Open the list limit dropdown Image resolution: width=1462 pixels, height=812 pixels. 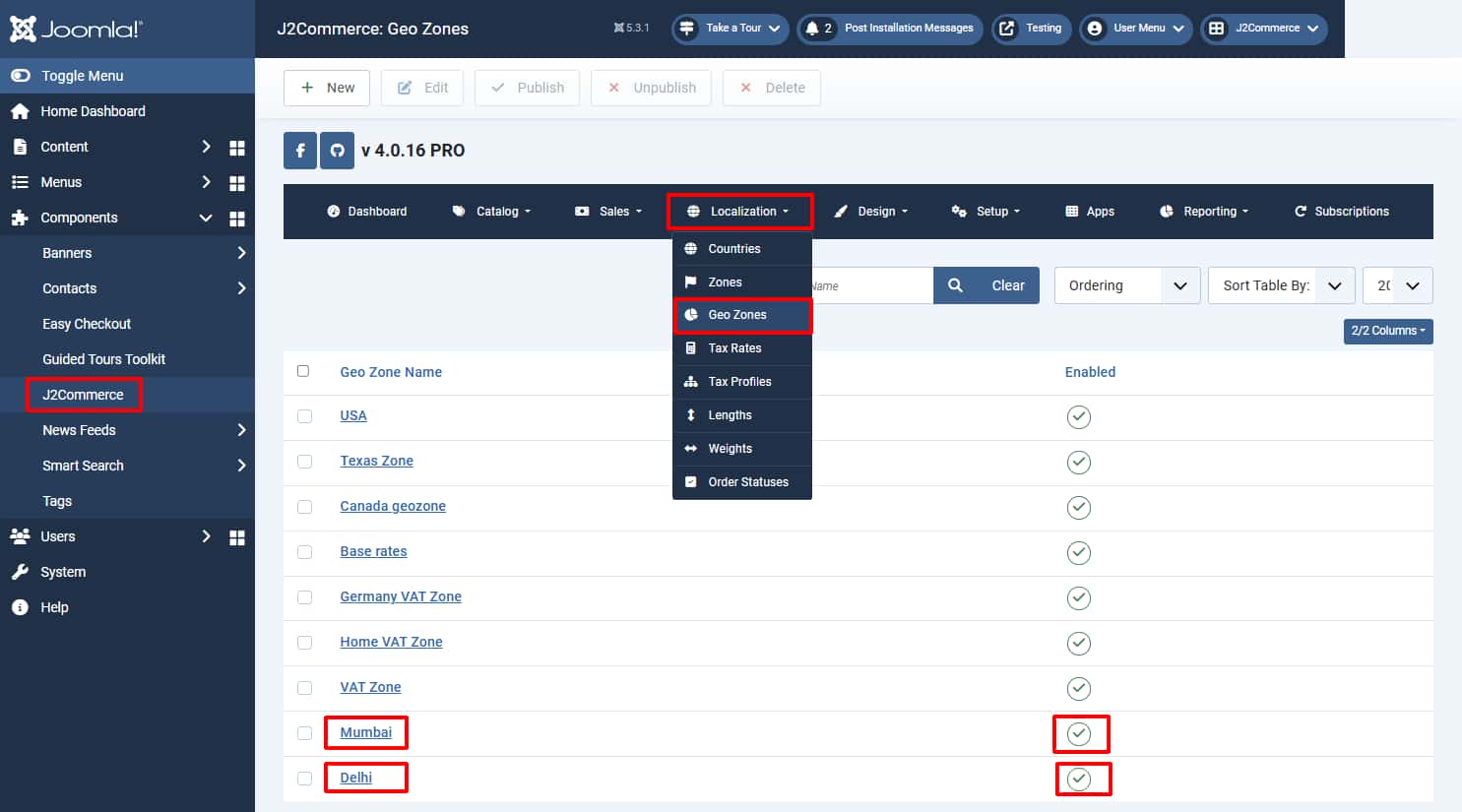click(1398, 285)
